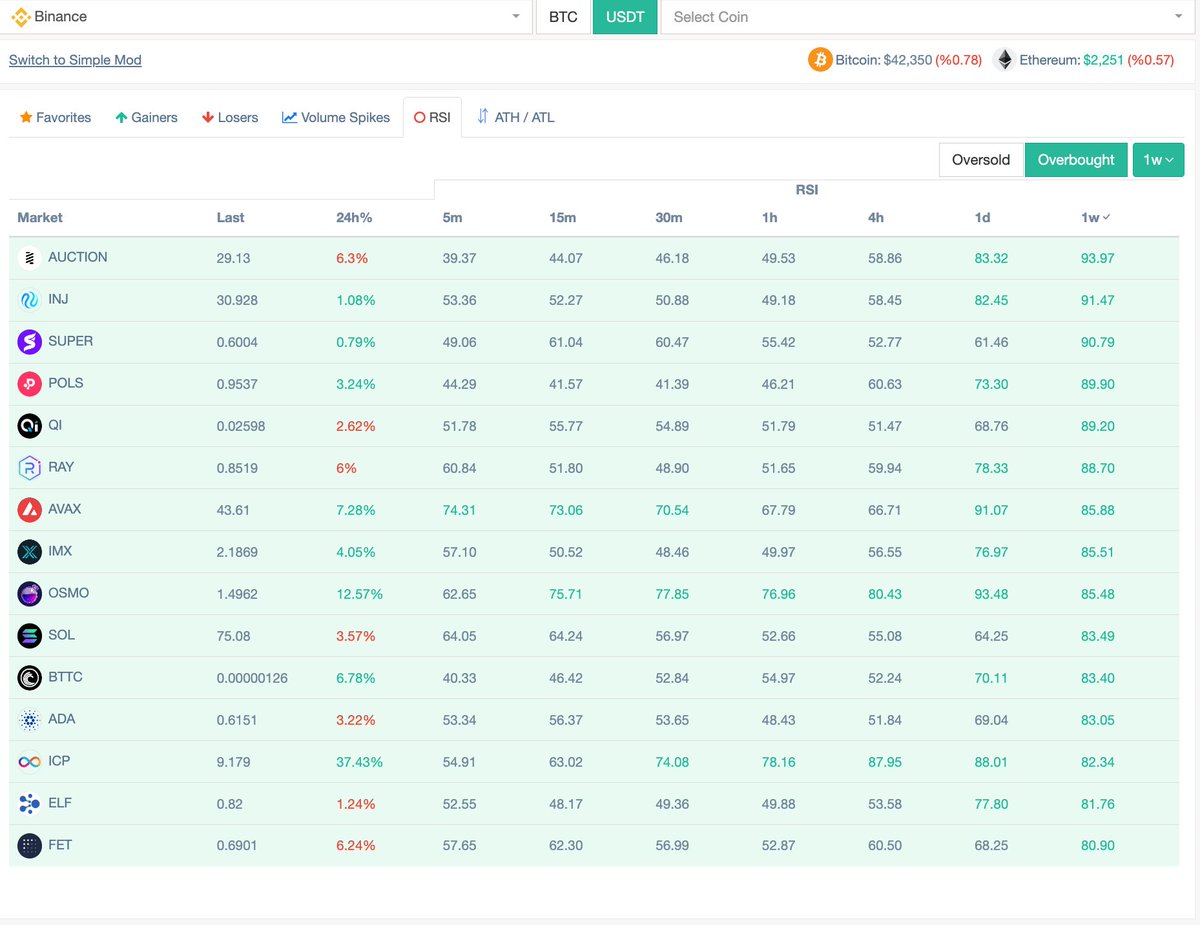Enable the Oversold filter

[x=981, y=159]
